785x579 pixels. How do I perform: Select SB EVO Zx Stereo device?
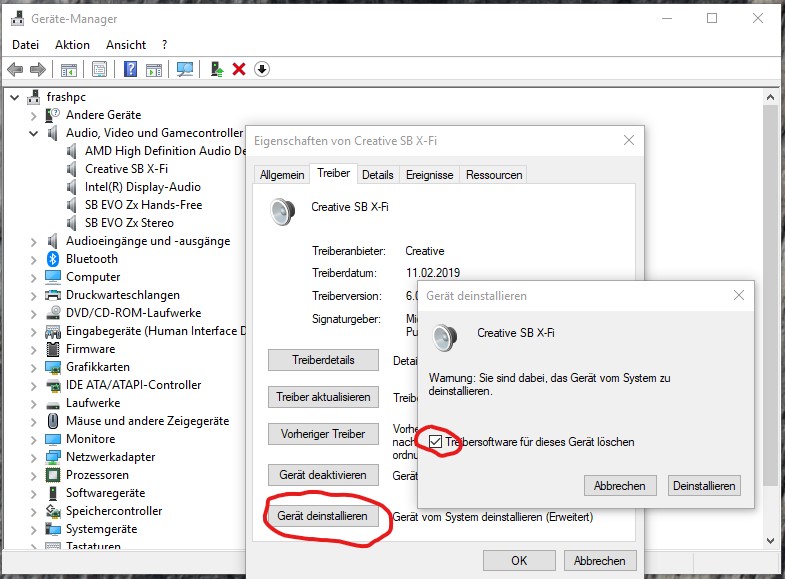pyautogui.click(x=129, y=223)
